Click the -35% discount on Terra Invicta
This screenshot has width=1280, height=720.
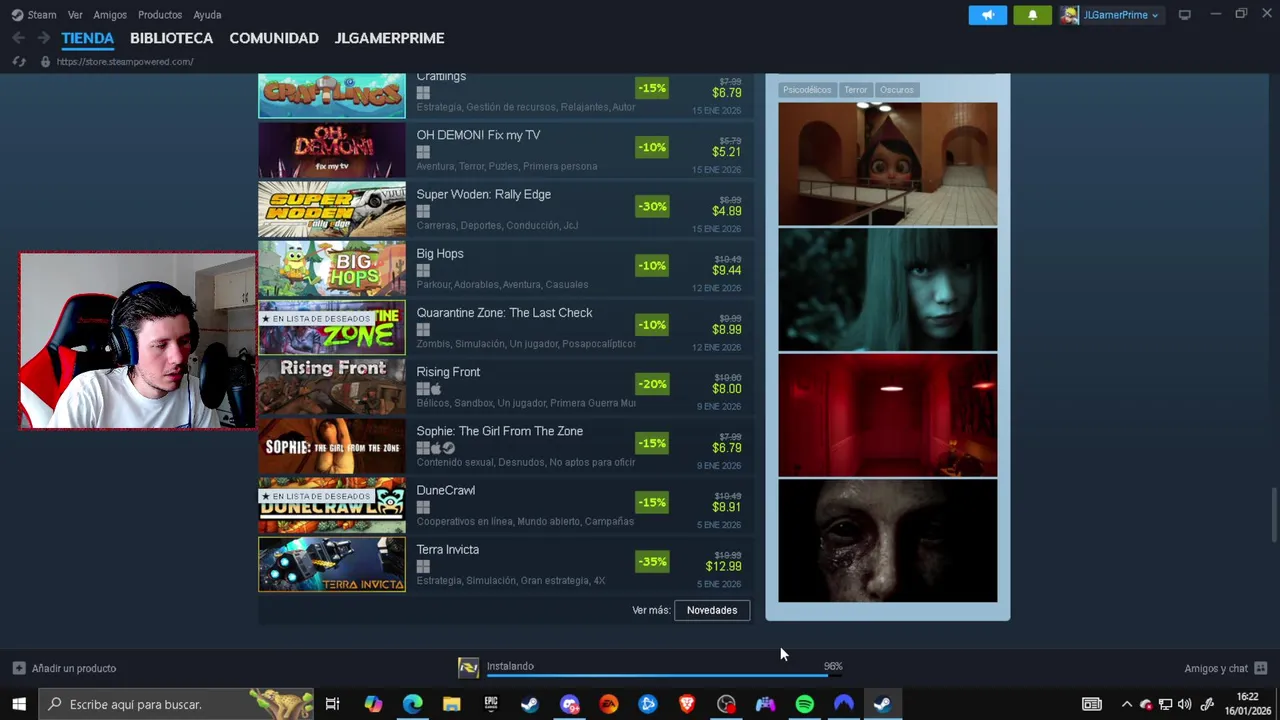click(x=652, y=562)
